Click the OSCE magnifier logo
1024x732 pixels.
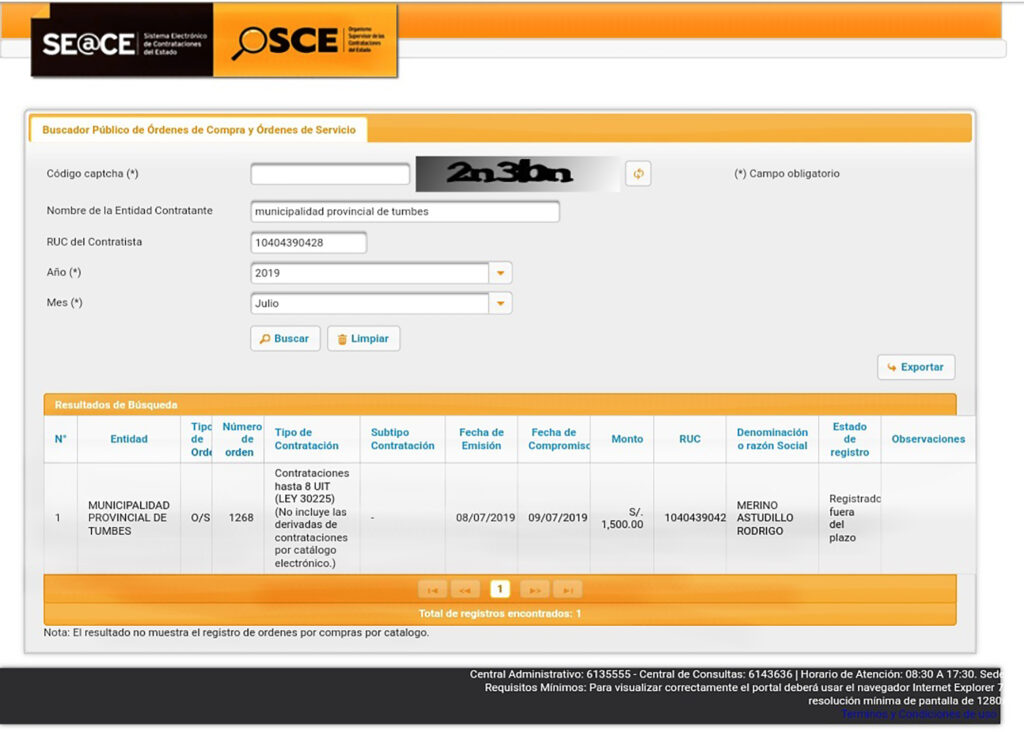(x=305, y=42)
